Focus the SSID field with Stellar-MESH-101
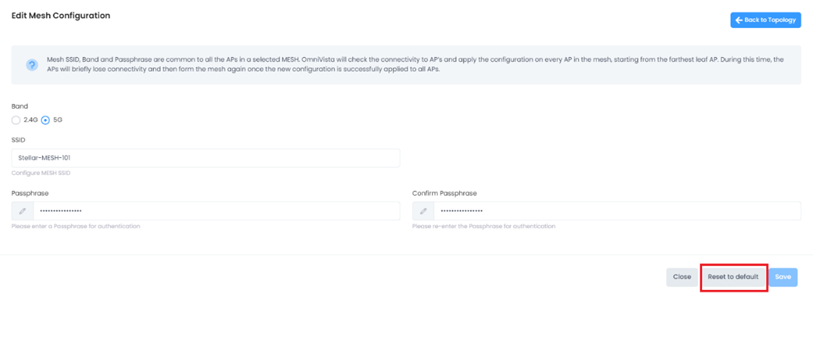 coord(206,158)
